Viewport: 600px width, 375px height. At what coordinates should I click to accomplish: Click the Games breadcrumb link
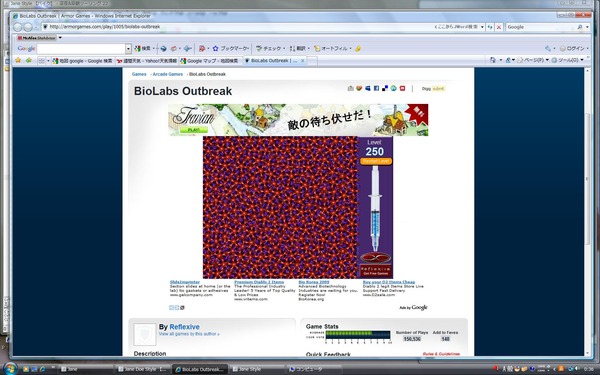139,74
